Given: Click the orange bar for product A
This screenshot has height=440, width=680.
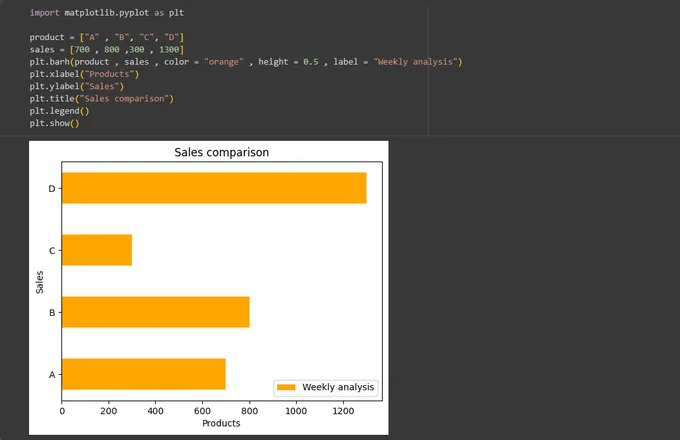Looking at the screenshot, I should (x=144, y=374).
